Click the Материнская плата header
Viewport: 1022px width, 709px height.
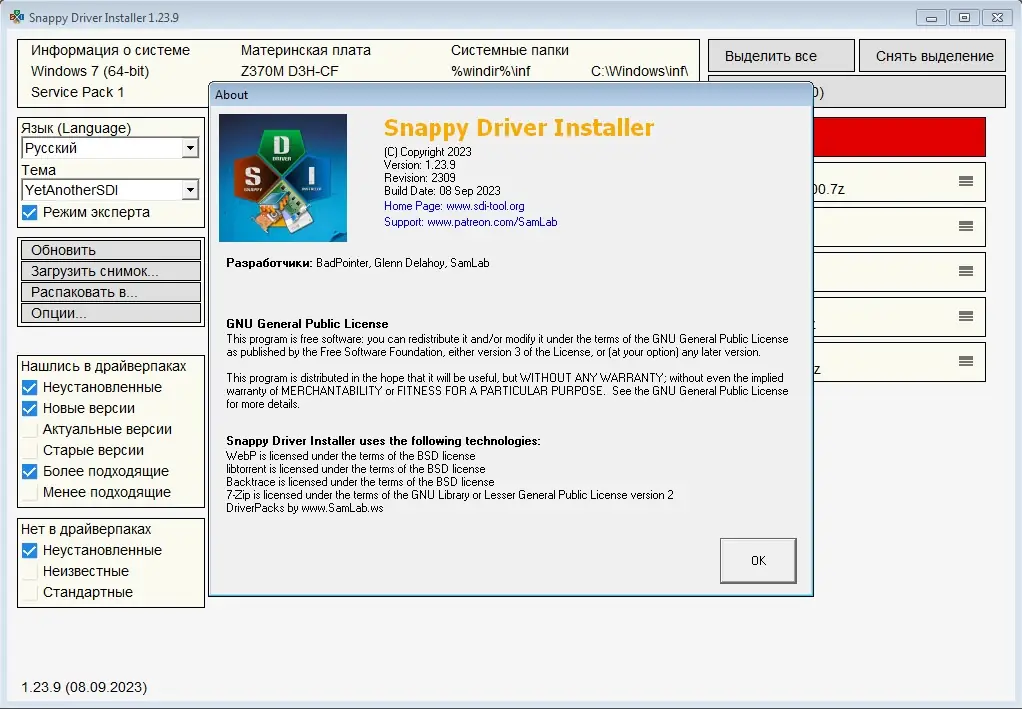click(x=306, y=50)
